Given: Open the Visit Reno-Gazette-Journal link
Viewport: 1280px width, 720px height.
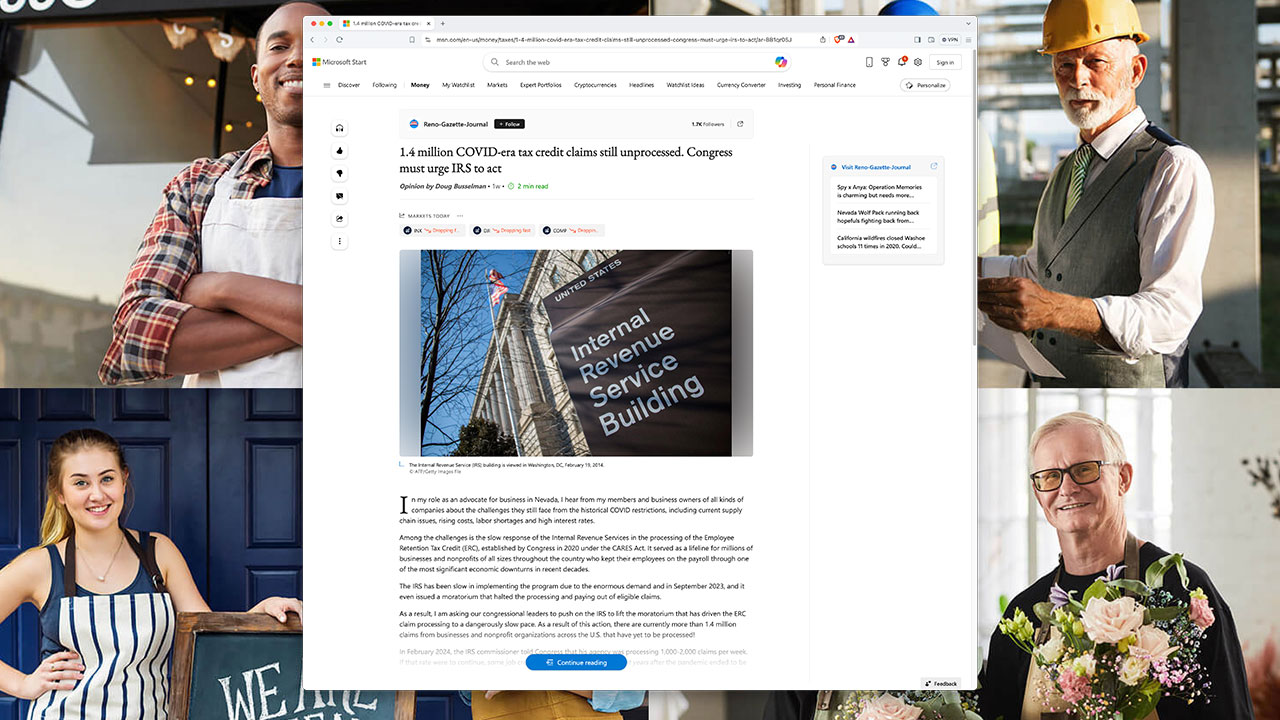Looking at the screenshot, I should click(x=876, y=167).
